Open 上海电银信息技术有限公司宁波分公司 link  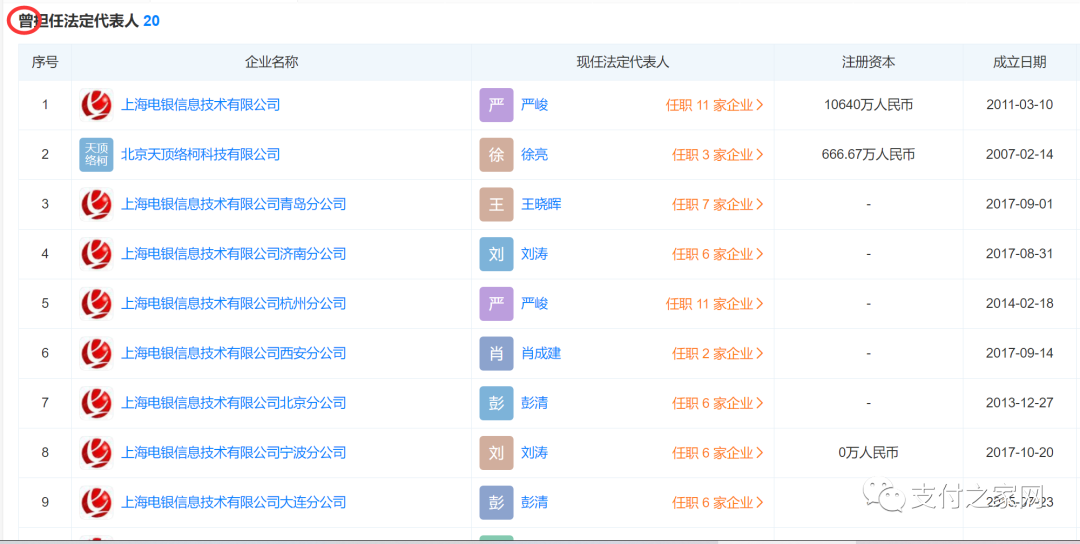[233, 452]
